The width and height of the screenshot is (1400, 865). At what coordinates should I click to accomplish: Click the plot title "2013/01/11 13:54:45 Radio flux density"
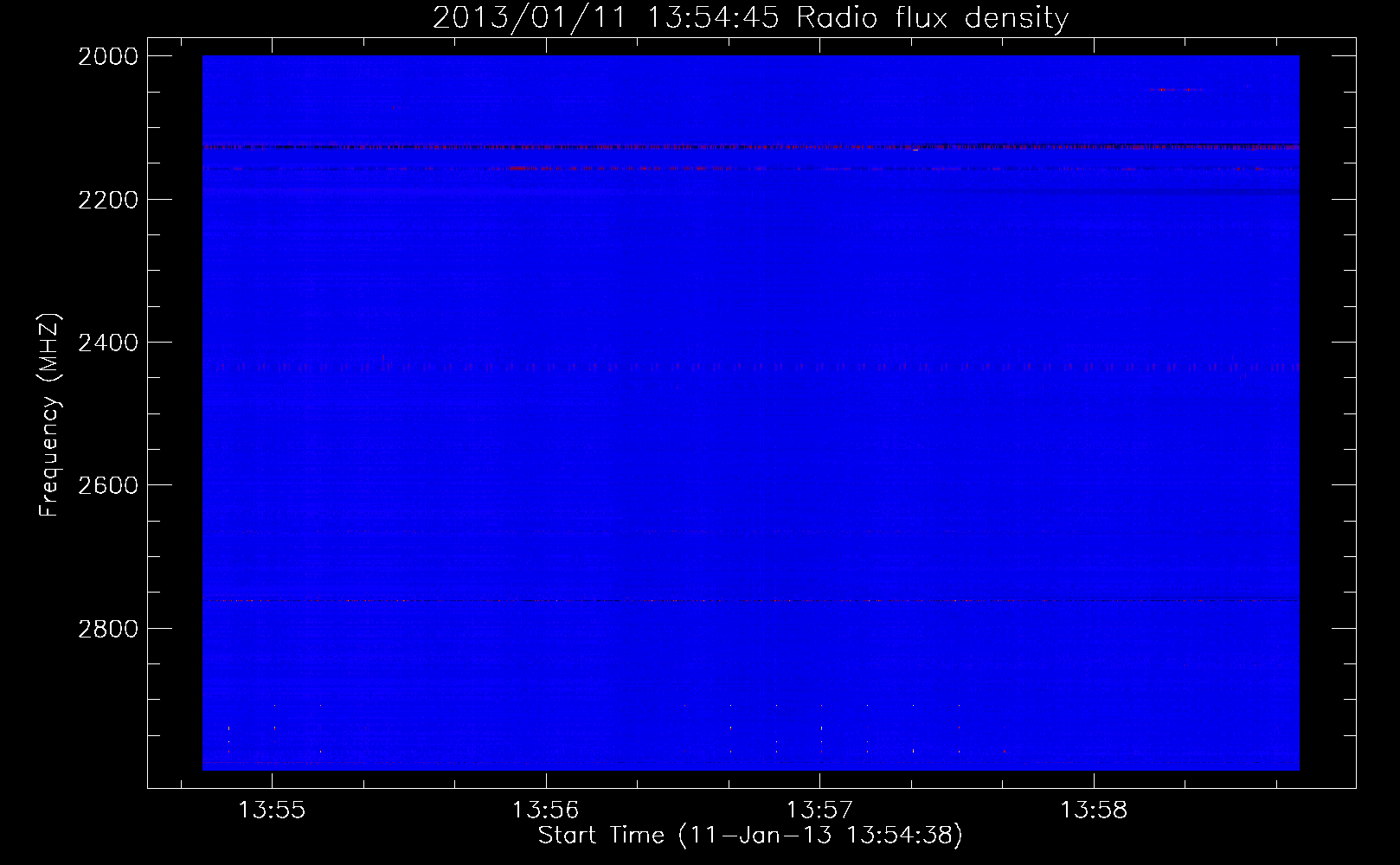pyautogui.click(x=750, y=17)
